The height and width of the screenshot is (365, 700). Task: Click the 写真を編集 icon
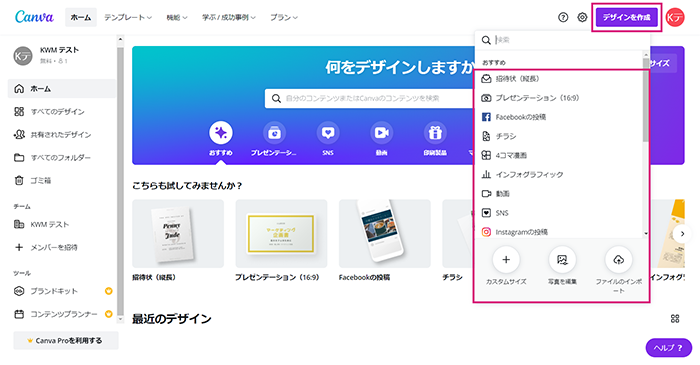[562, 259]
